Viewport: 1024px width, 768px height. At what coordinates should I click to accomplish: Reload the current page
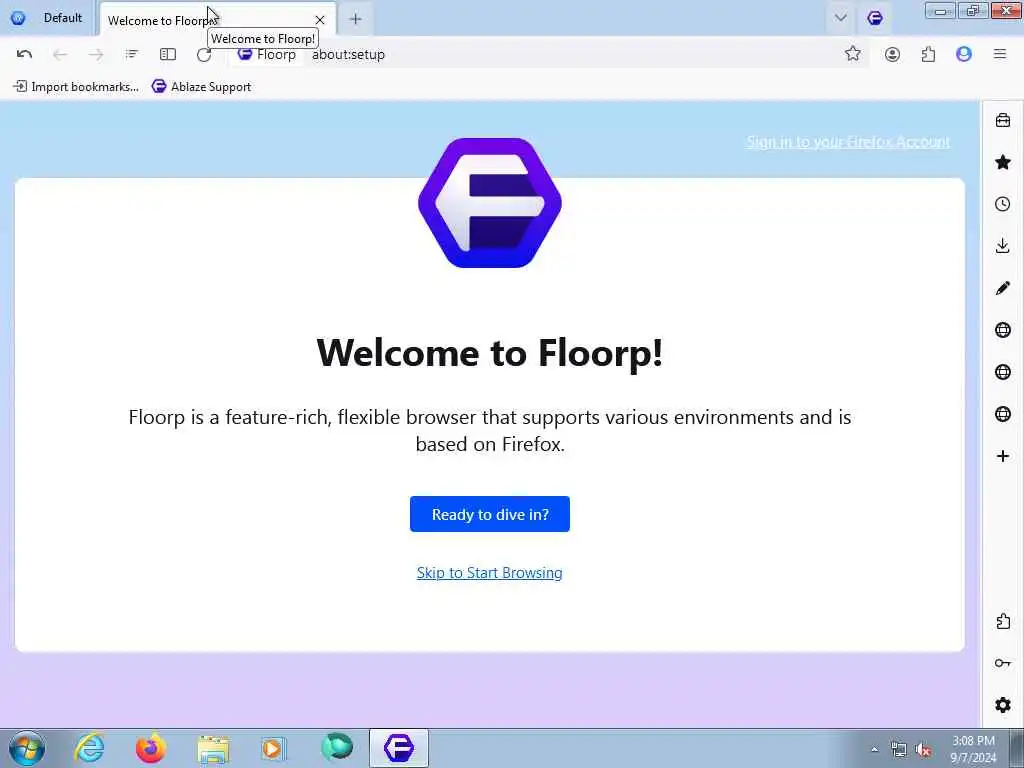204,54
